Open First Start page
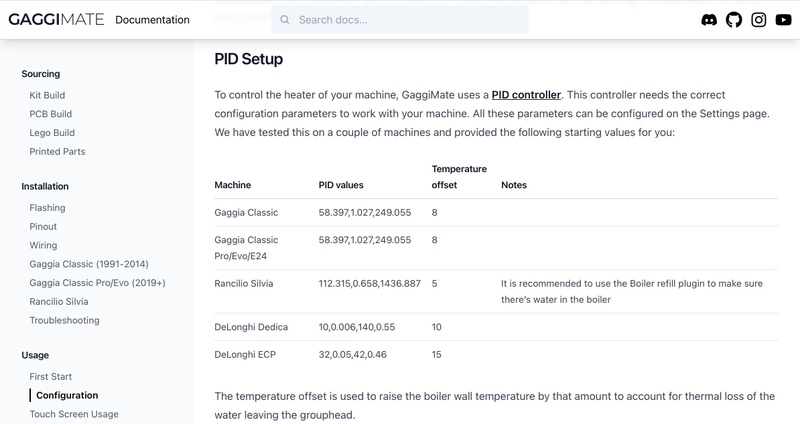800x424 pixels. coord(51,377)
